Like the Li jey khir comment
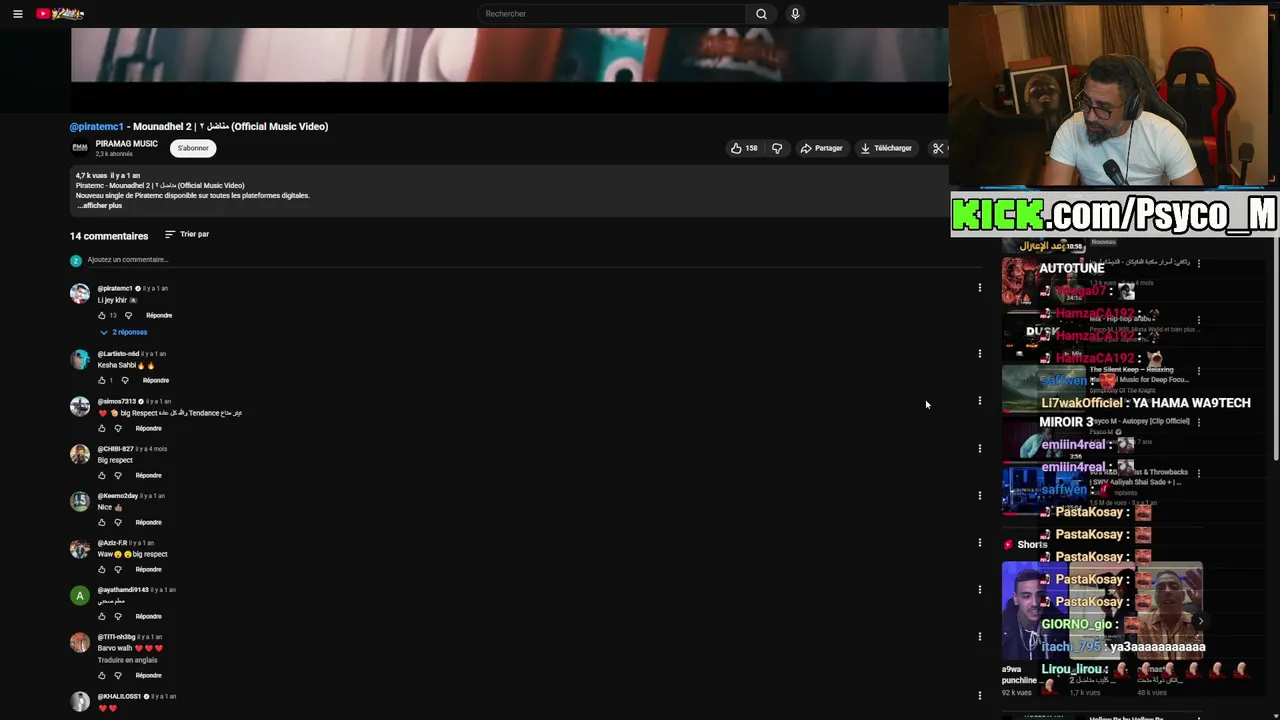Viewport: 1280px width, 720px height. 101,315
